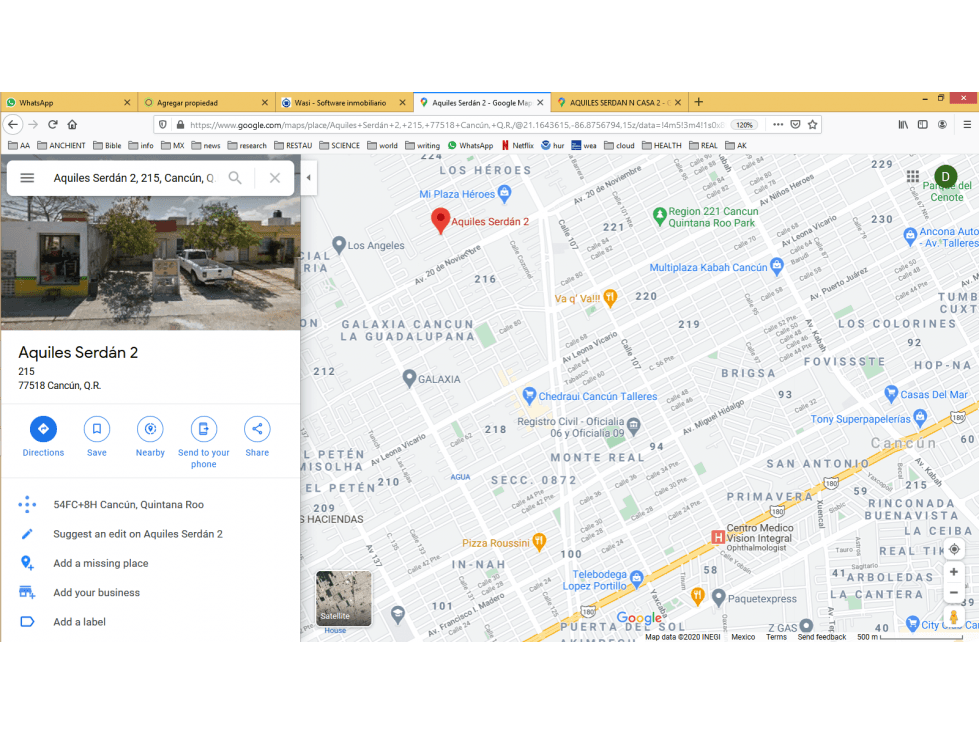Show your location on the map
This screenshot has width=979, height=734.
[x=953, y=549]
